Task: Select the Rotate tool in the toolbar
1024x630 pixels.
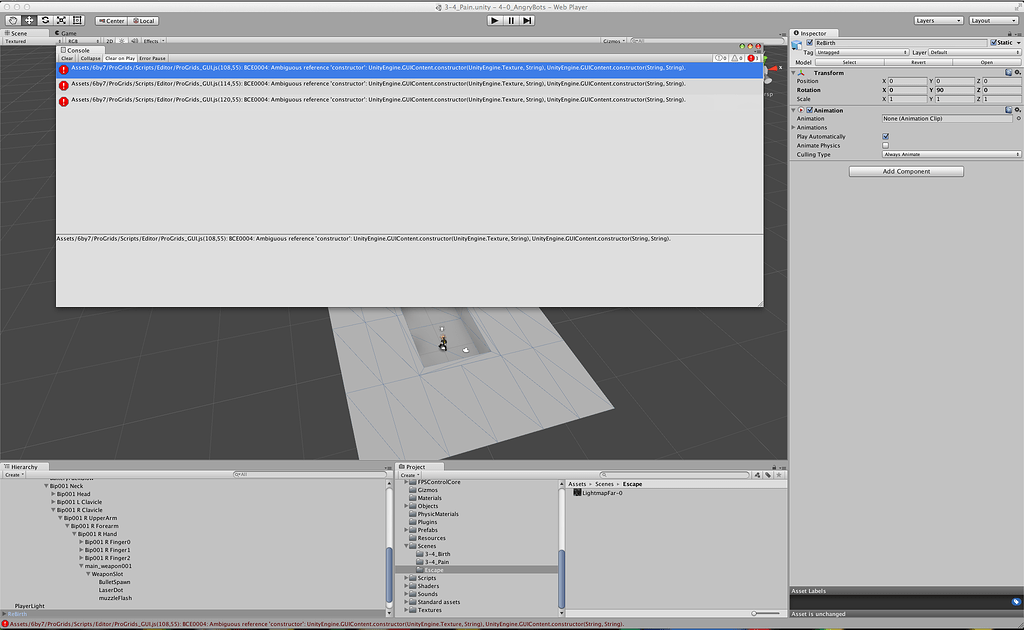Action: point(43,19)
